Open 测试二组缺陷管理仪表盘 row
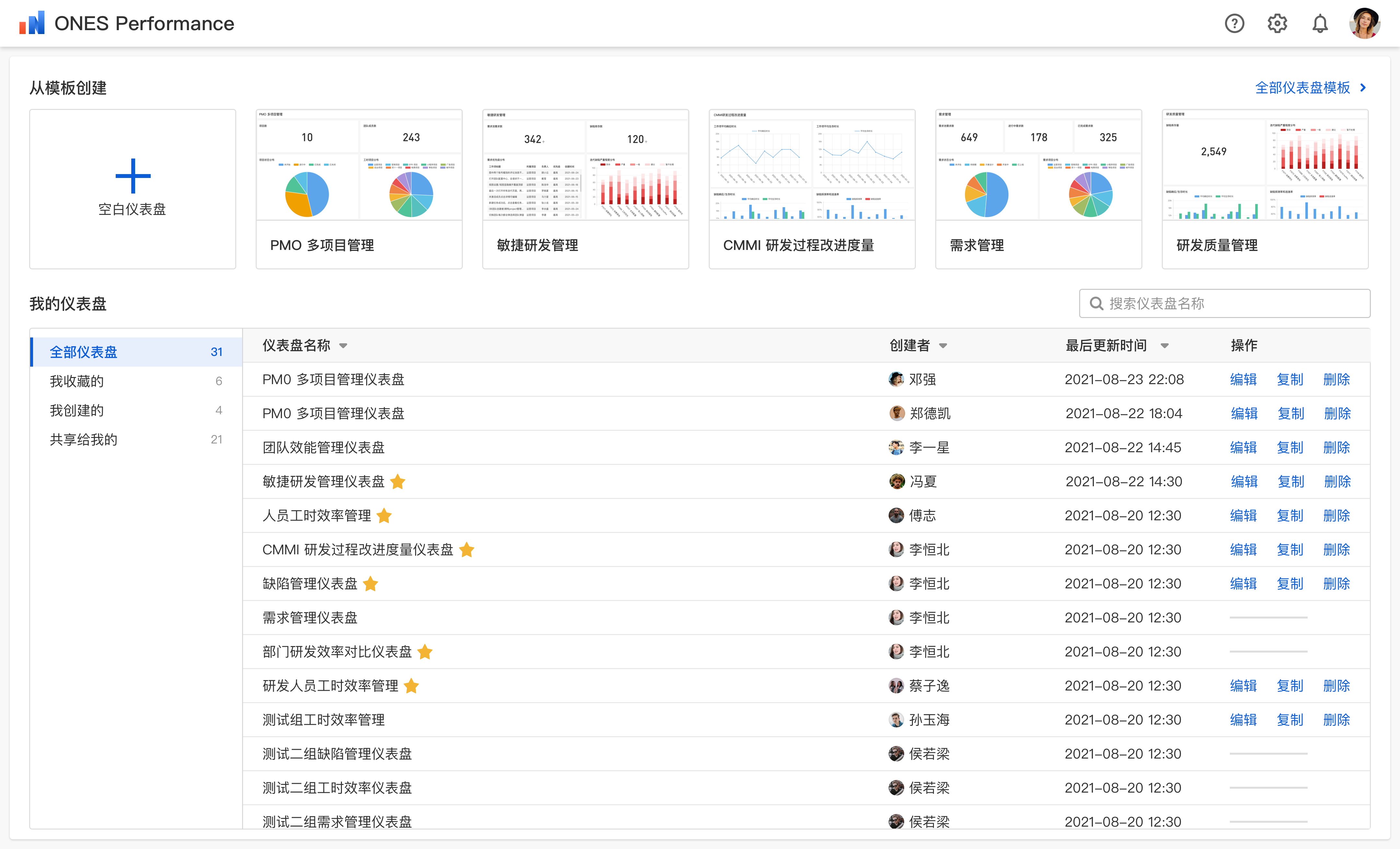Image resolution: width=1400 pixels, height=849 pixels. [x=806, y=754]
